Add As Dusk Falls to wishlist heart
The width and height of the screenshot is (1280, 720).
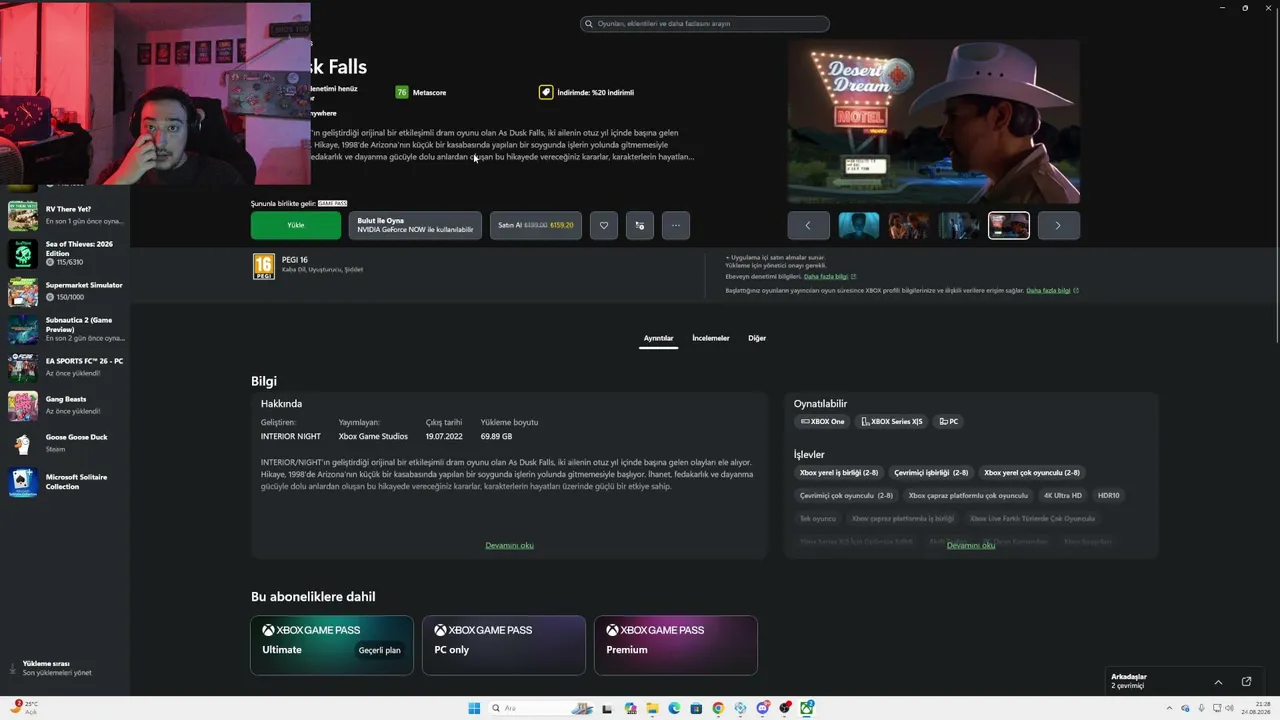tap(604, 225)
